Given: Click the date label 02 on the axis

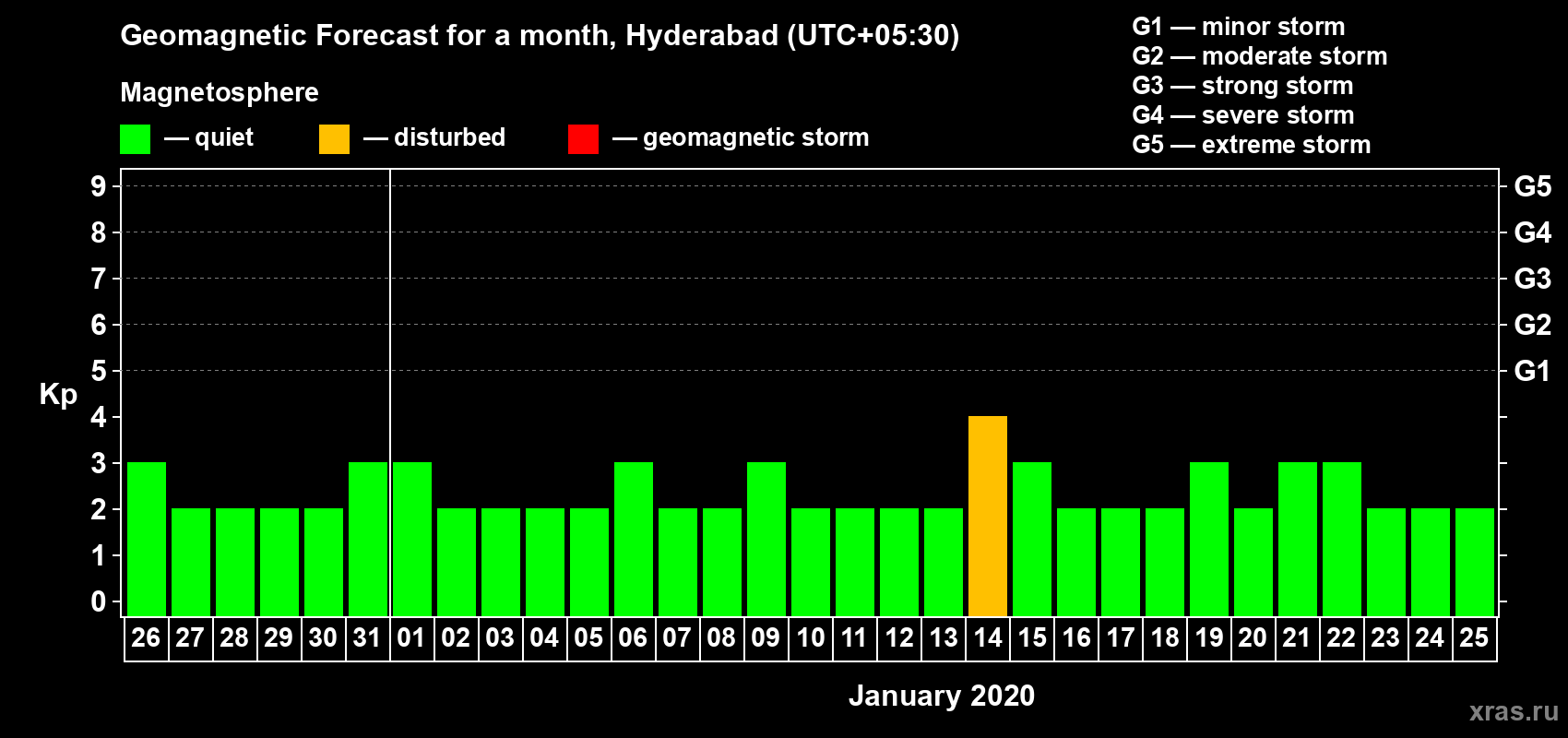Looking at the screenshot, I should click(456, 638).
